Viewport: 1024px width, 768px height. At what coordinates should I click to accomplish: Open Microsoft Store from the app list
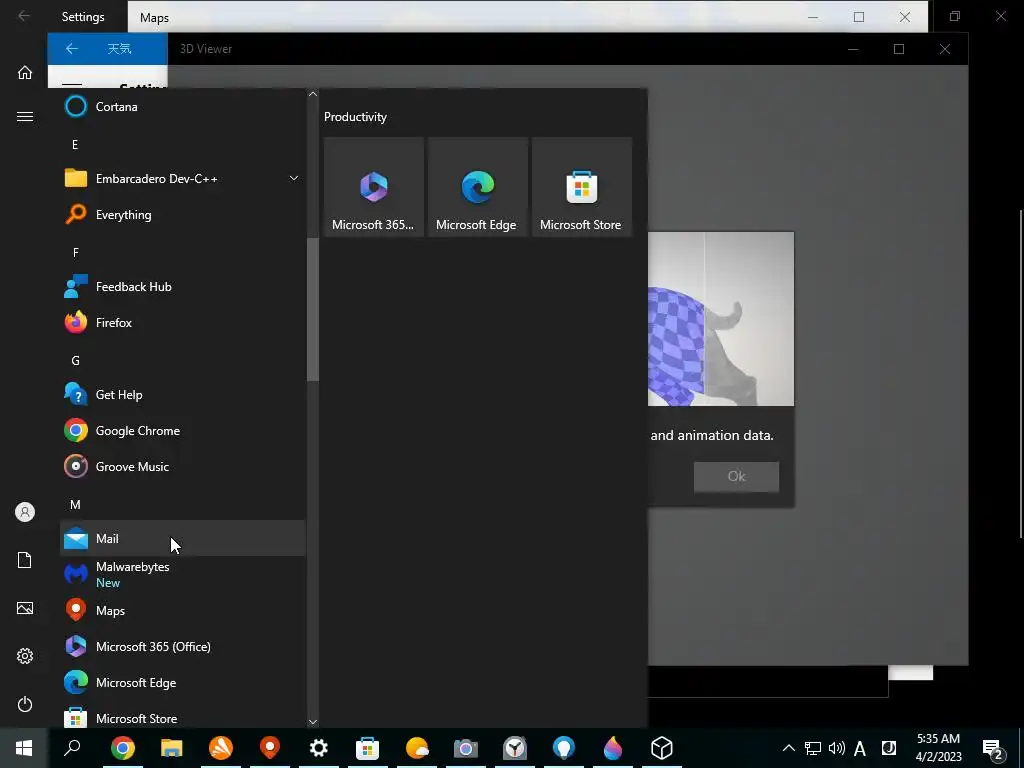tap(183, 717)
